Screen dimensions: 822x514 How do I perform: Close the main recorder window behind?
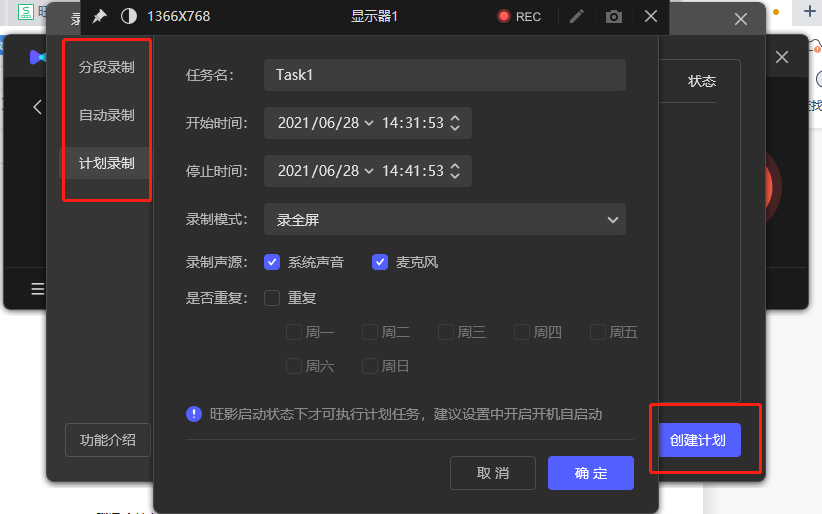[x=782, y=57]
